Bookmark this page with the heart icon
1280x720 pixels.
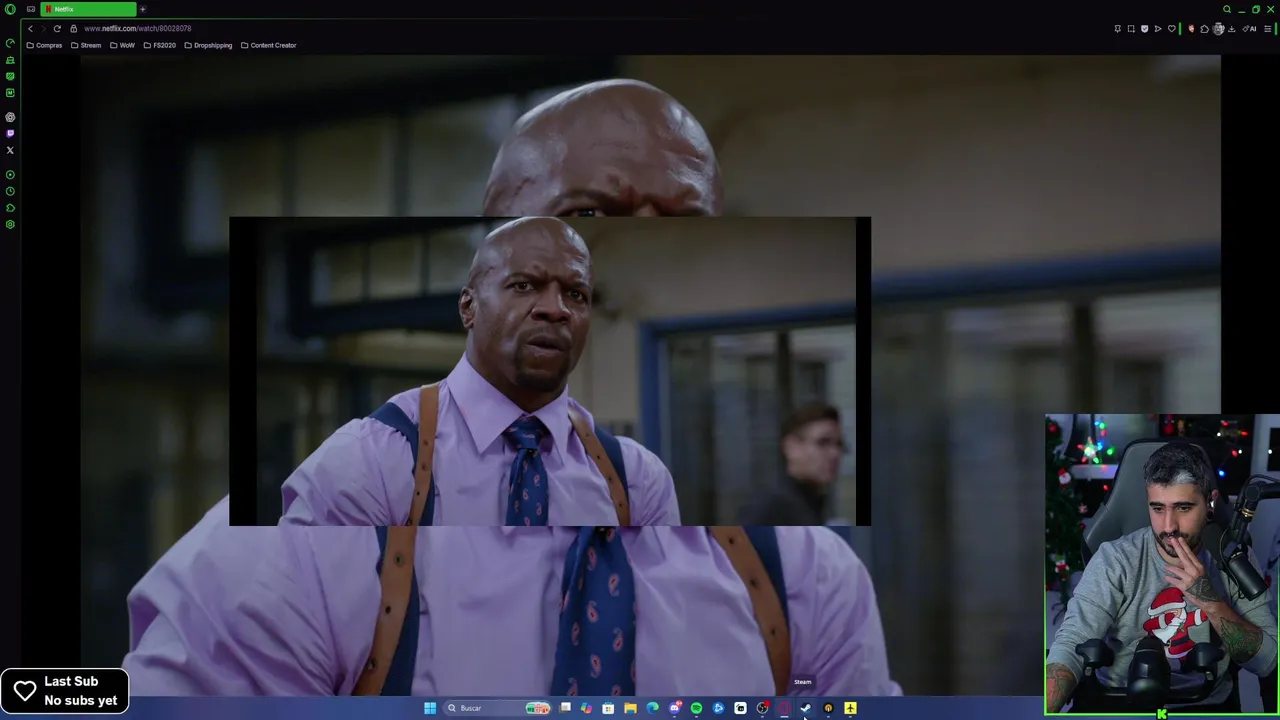[1172, 29]
